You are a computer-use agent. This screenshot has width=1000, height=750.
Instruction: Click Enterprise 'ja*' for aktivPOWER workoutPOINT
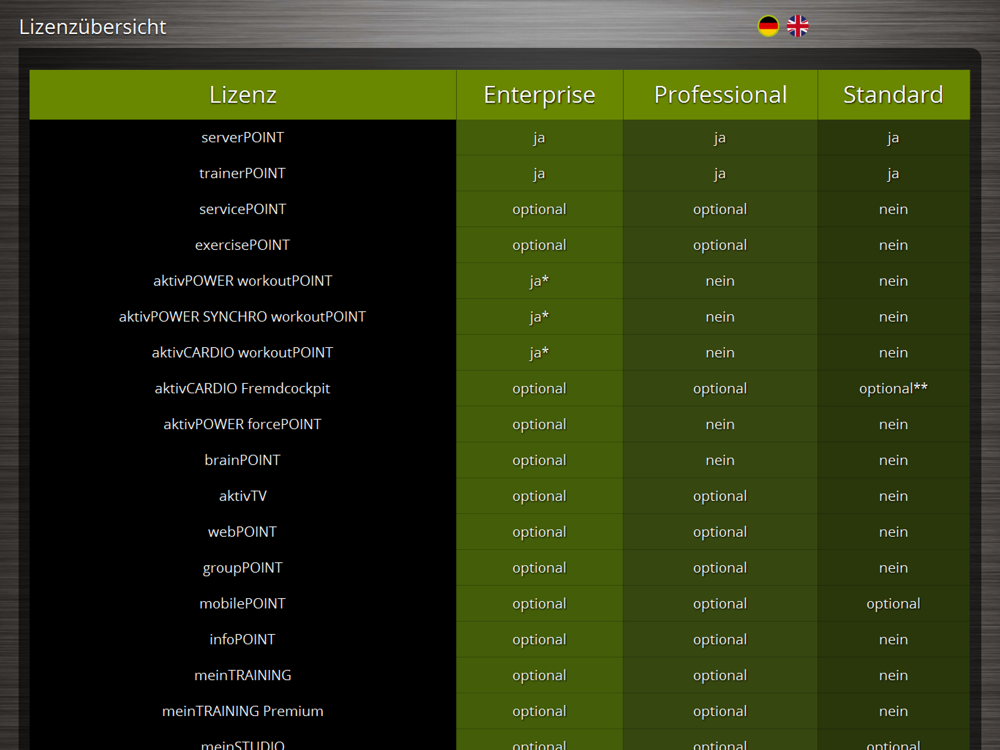click(539, 281)
